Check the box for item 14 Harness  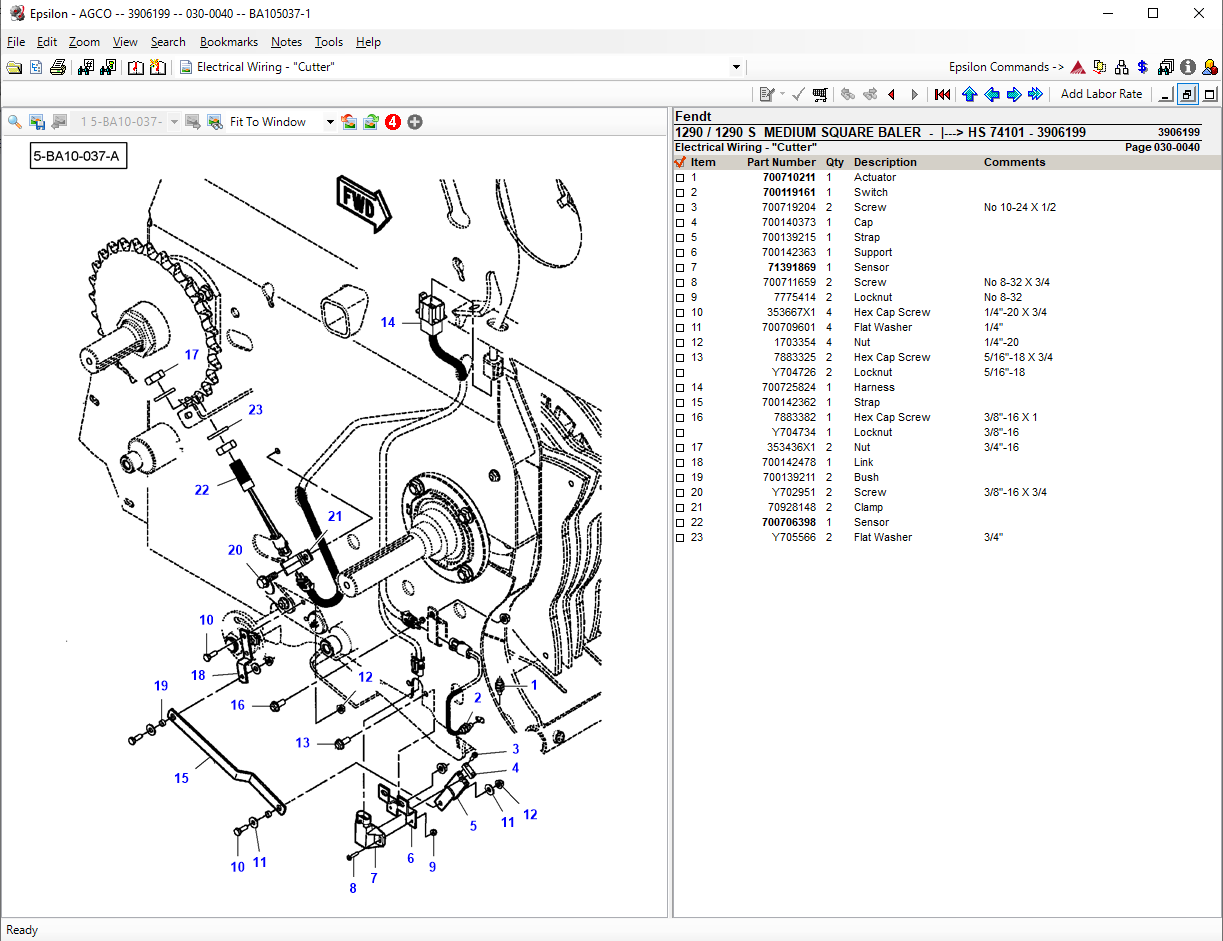tap(680, 388)
